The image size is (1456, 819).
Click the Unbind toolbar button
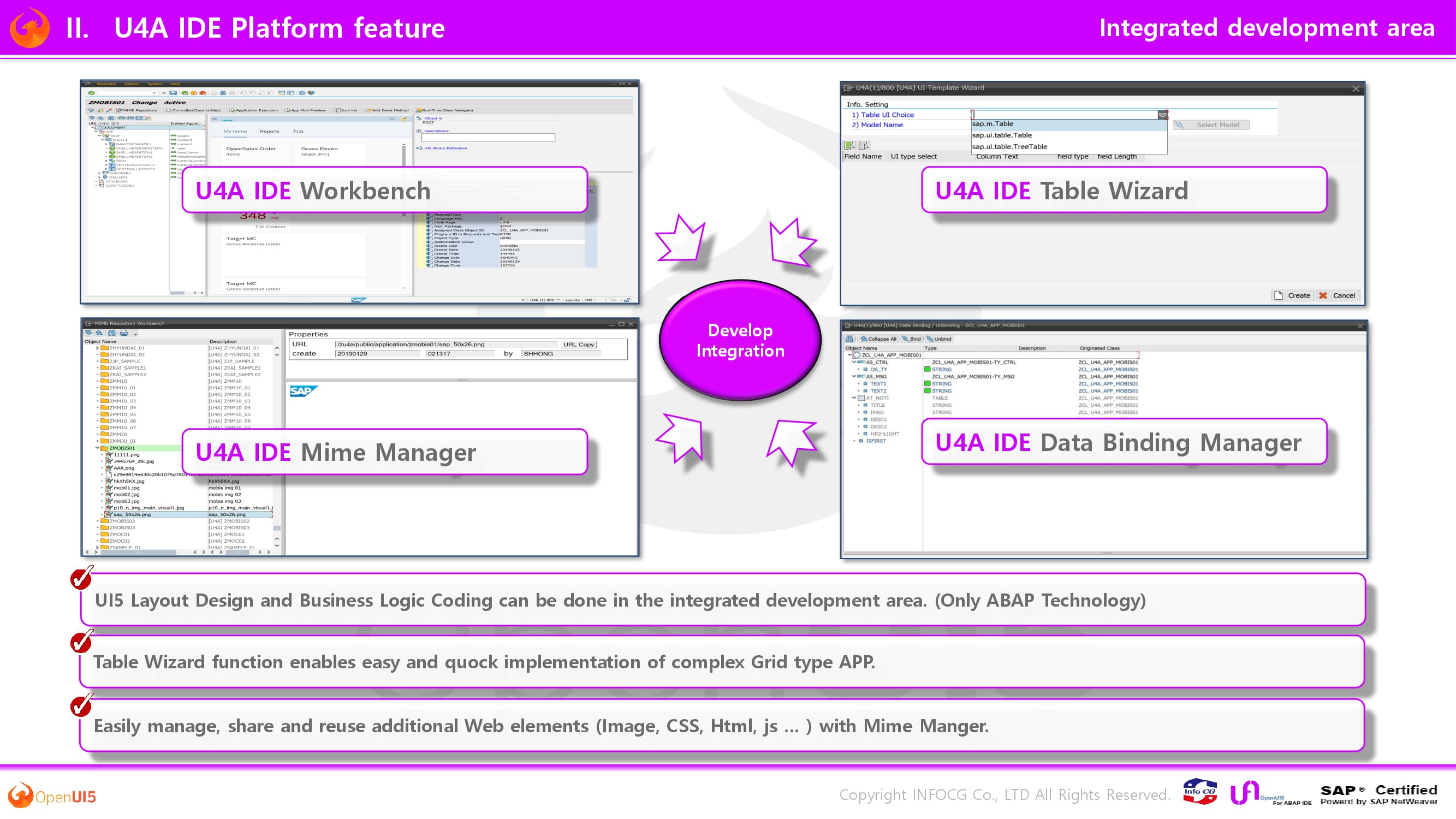tap(938, 339)
